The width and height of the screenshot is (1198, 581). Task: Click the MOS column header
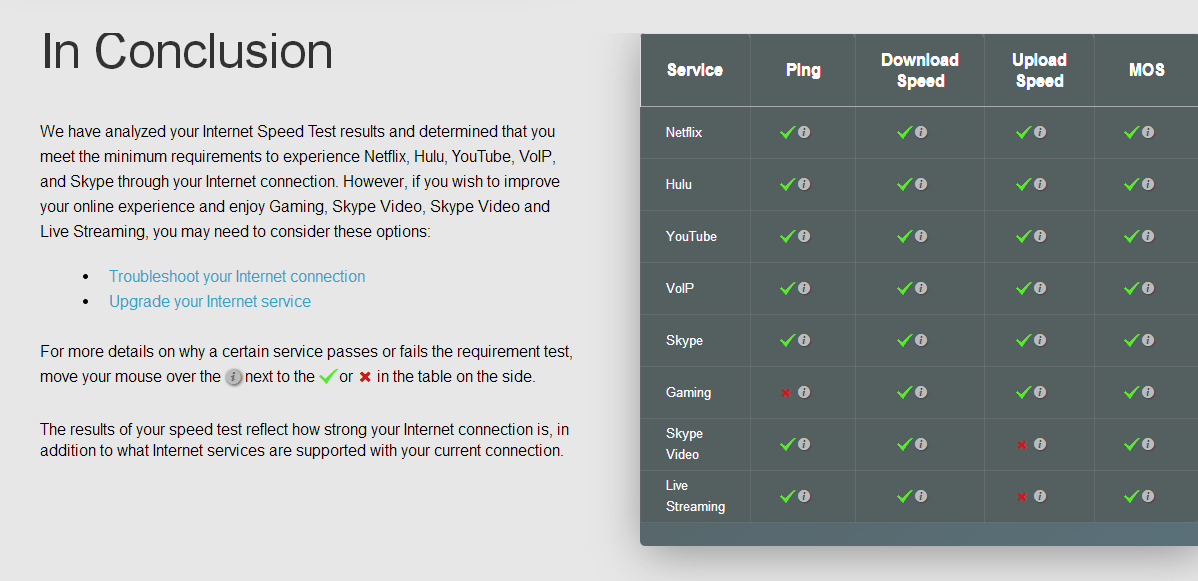click(1147, 70)
